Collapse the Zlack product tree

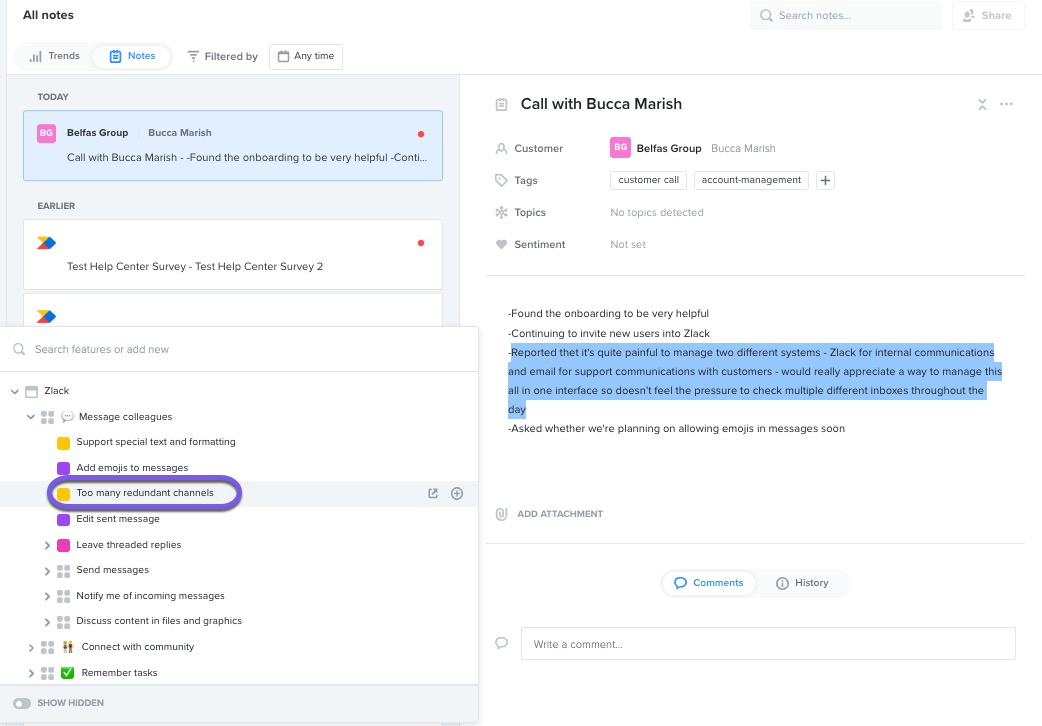(x=15, y=392)
